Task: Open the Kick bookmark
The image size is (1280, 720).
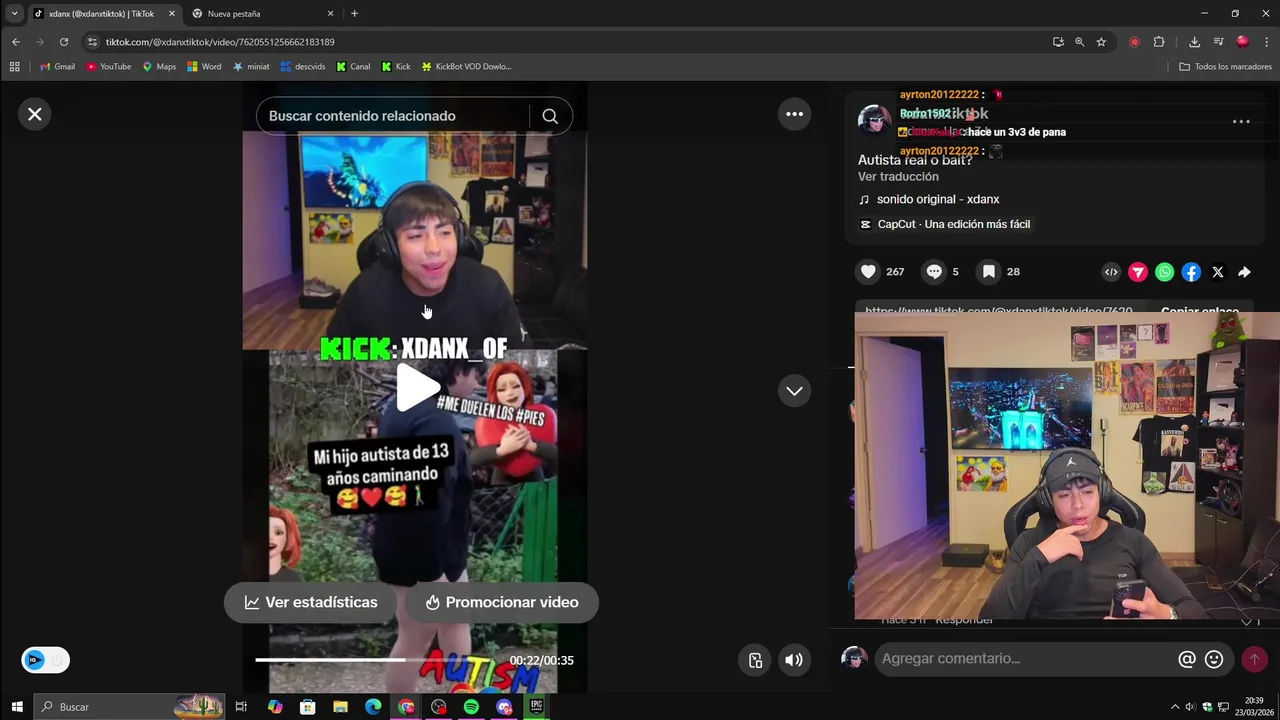Action: (x=396, y=67)
